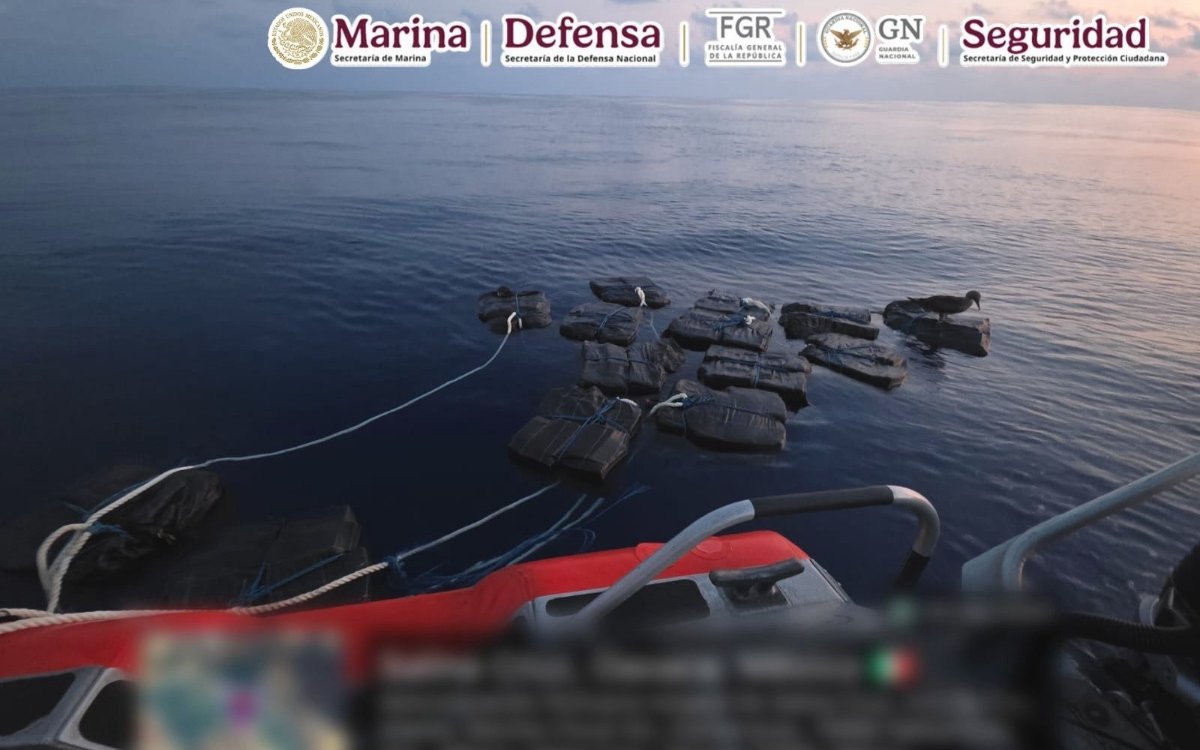The width and height of the screenshot is (1200, 750).
Task: Click the Secretaría de la Defensa Nacional subtitle
Action: 580,59
